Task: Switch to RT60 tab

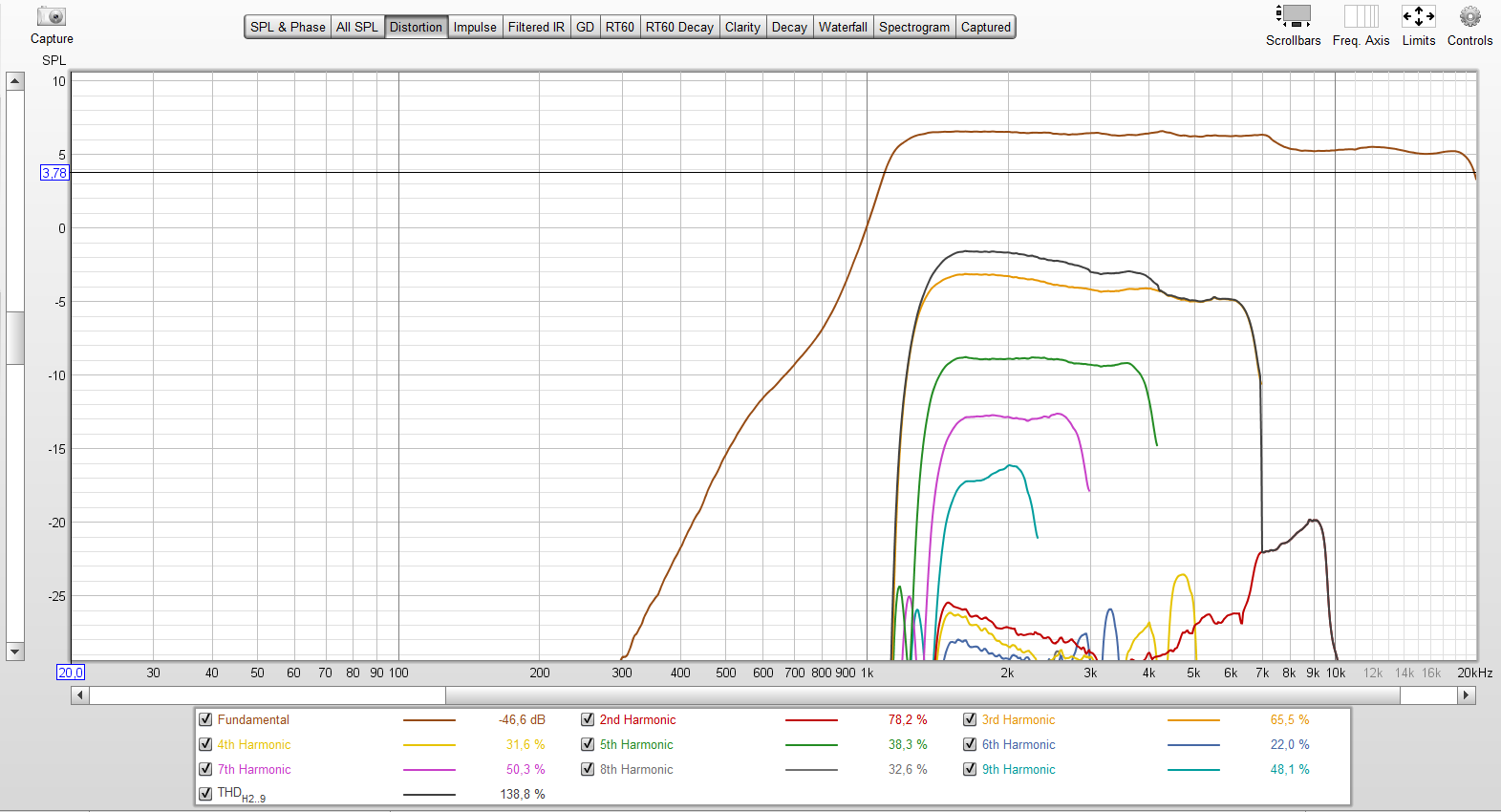Action: click(620, 27)
